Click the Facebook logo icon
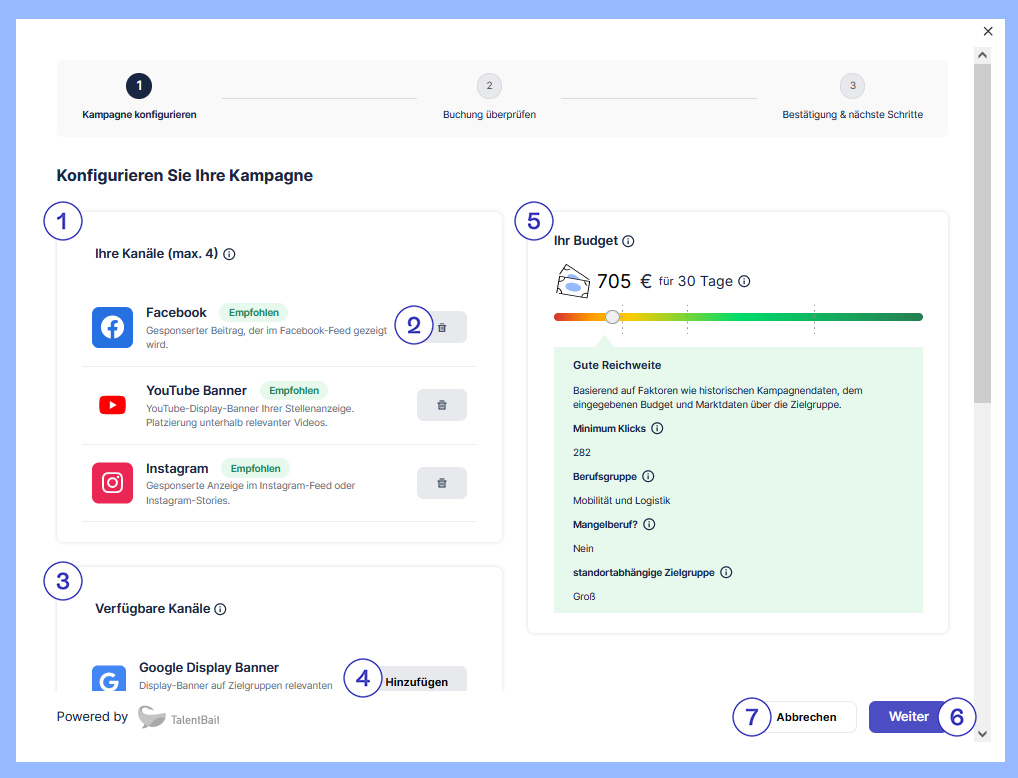The width and height of the screenshot is (1018, 778). click(112, 328)
